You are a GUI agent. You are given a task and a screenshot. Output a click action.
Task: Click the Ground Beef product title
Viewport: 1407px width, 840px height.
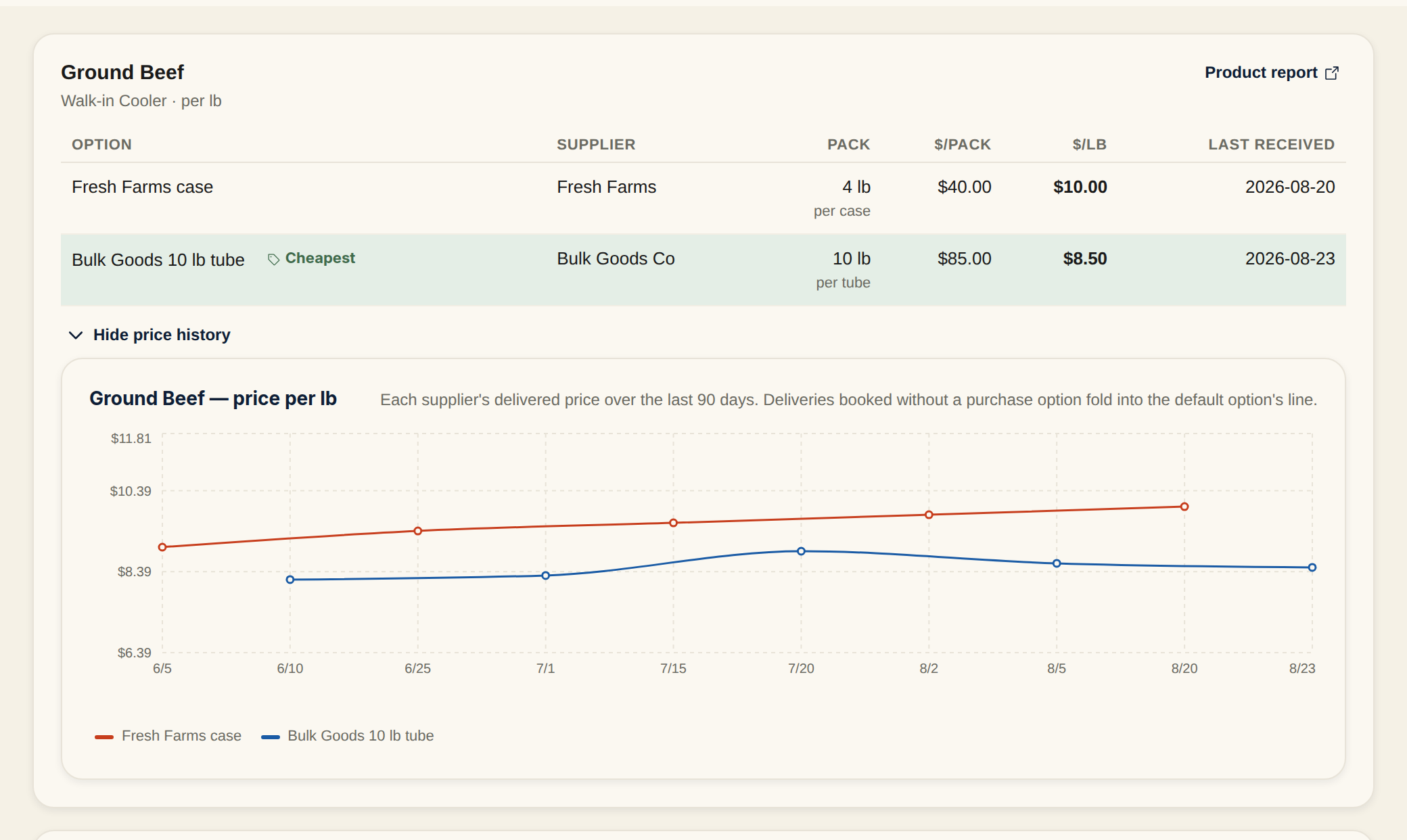coord(122,72)
